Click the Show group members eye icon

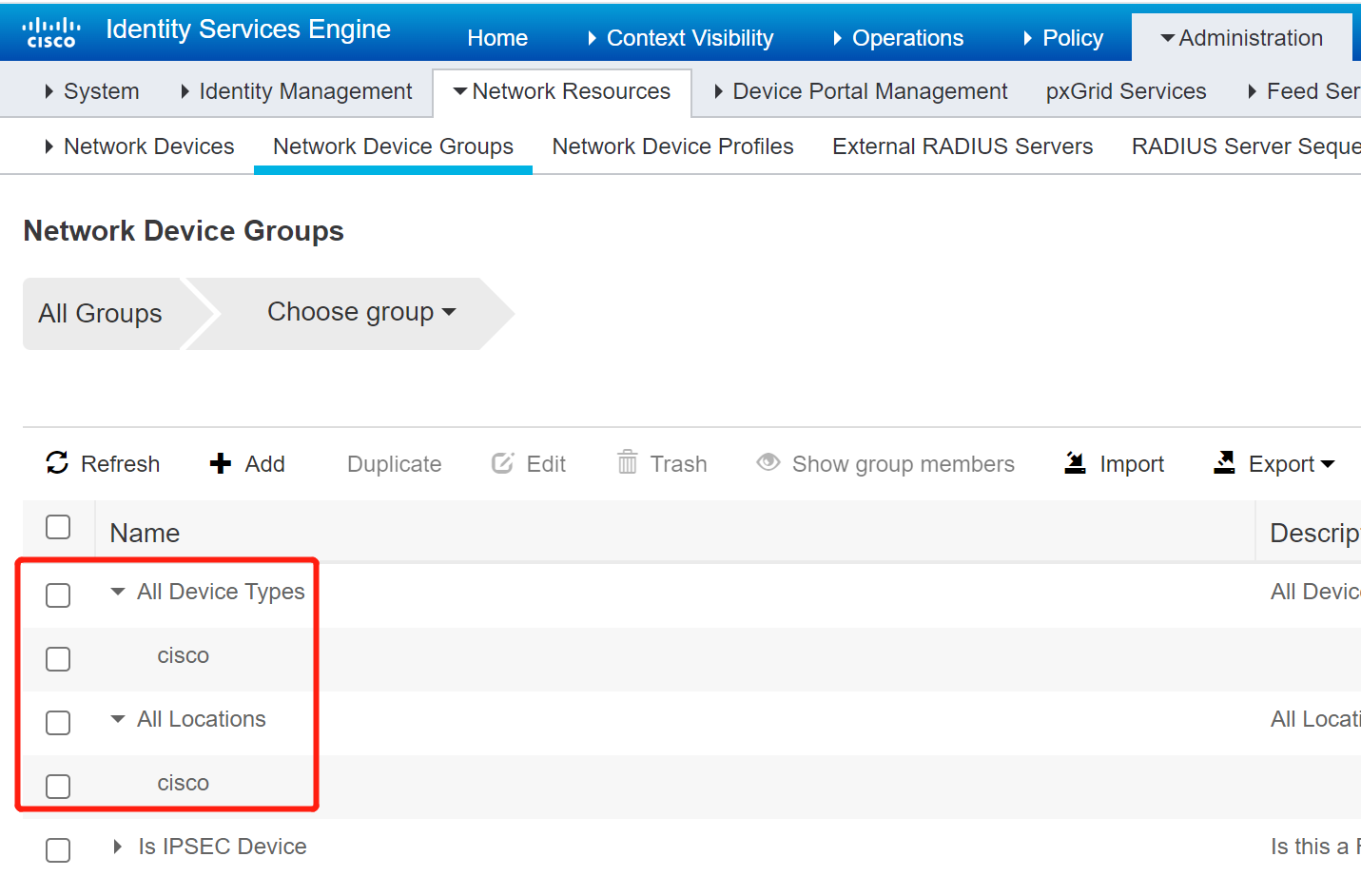click(768, 462)
